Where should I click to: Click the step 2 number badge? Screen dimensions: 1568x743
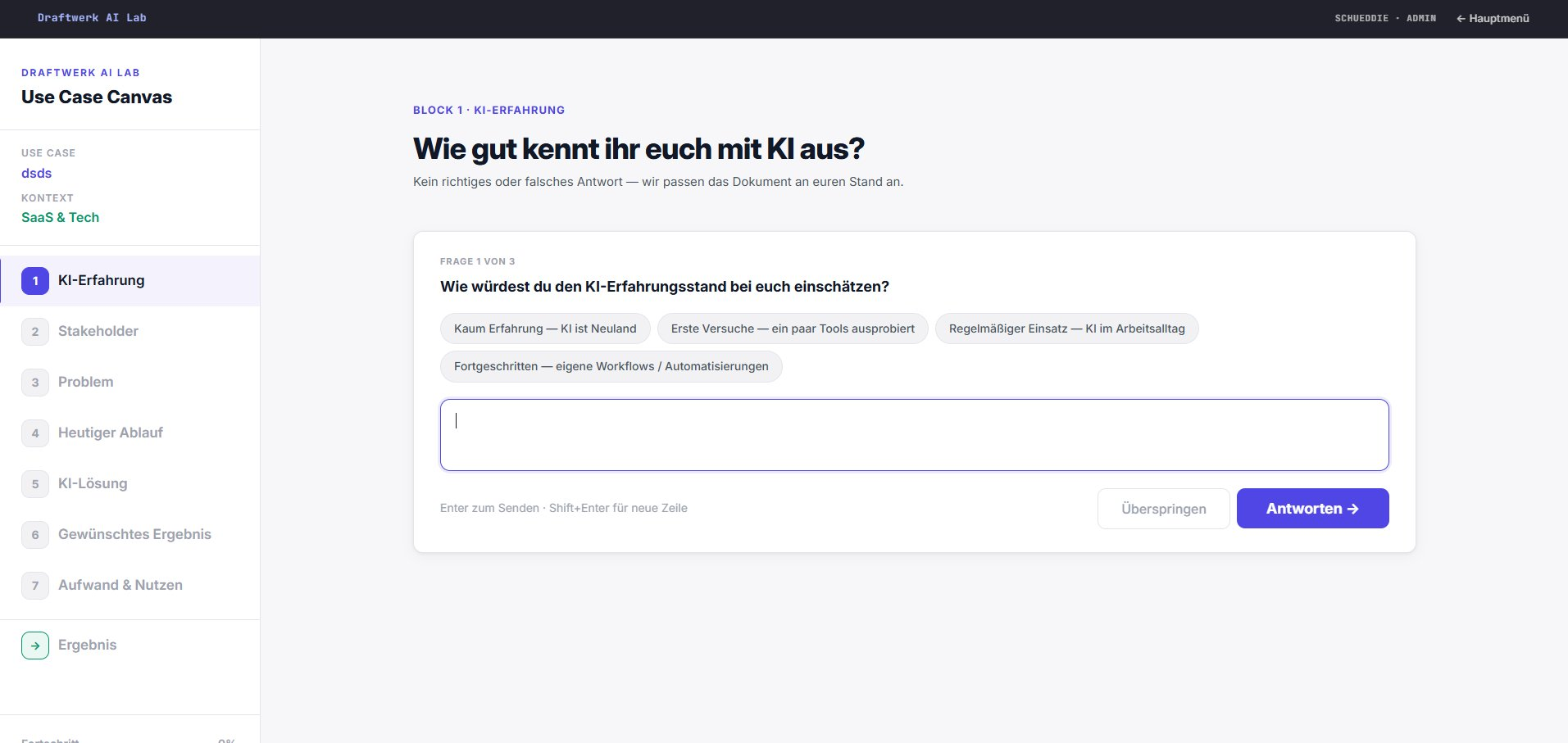pos(35,332)
